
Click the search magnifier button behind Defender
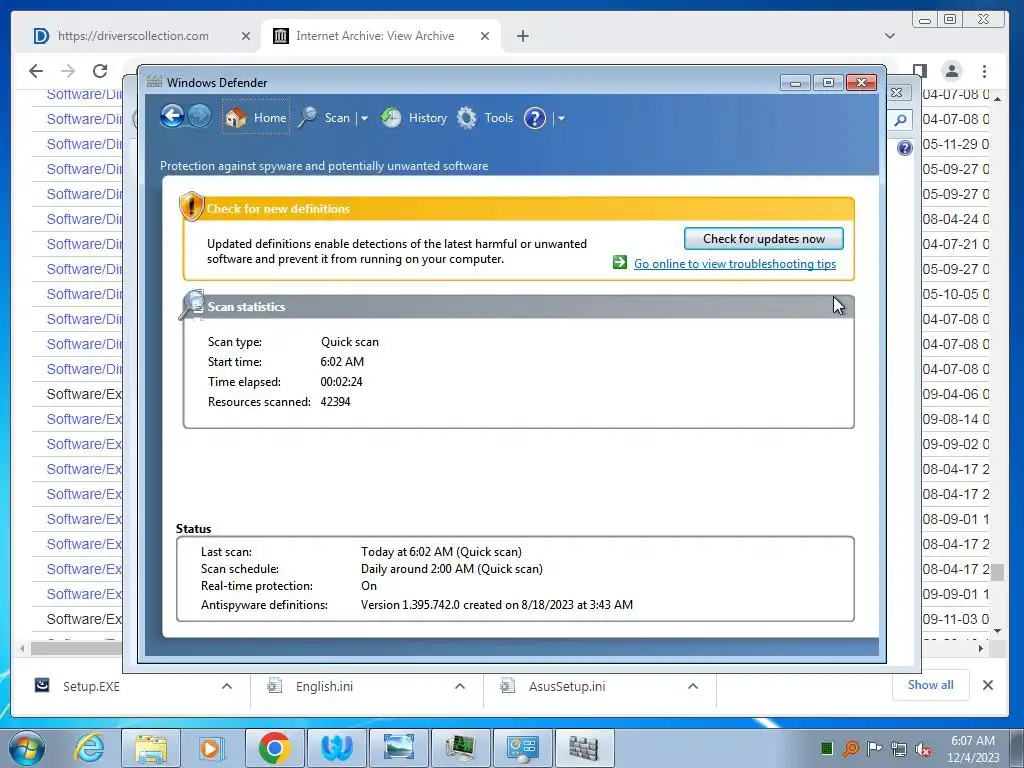click(901, 120)
